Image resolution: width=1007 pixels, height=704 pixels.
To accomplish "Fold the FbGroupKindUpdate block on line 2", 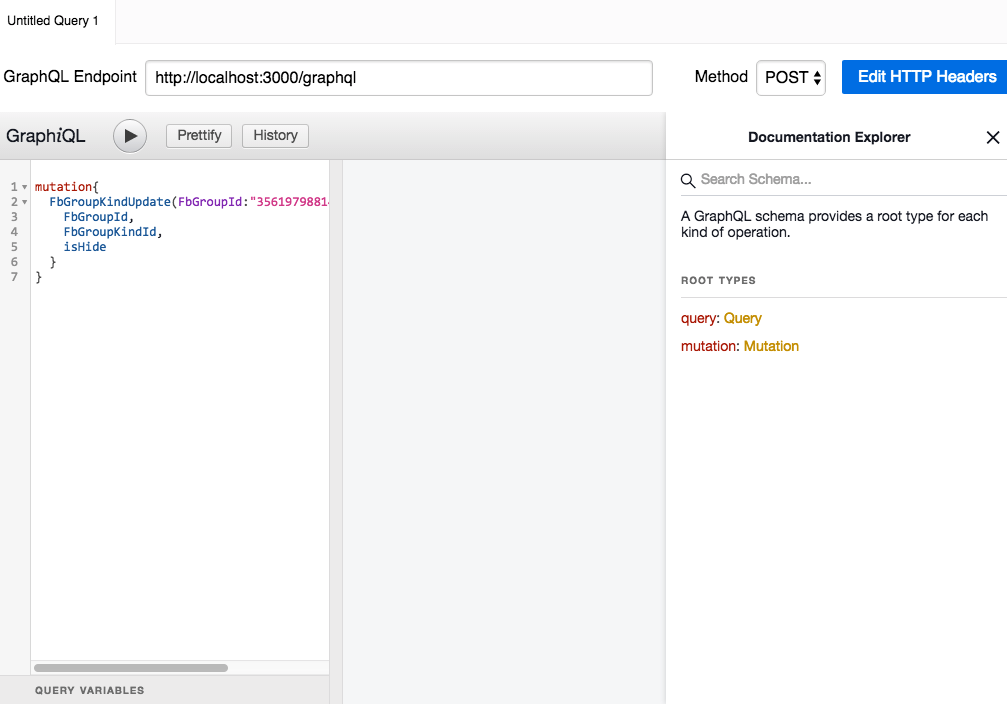I will click(24, 202).
